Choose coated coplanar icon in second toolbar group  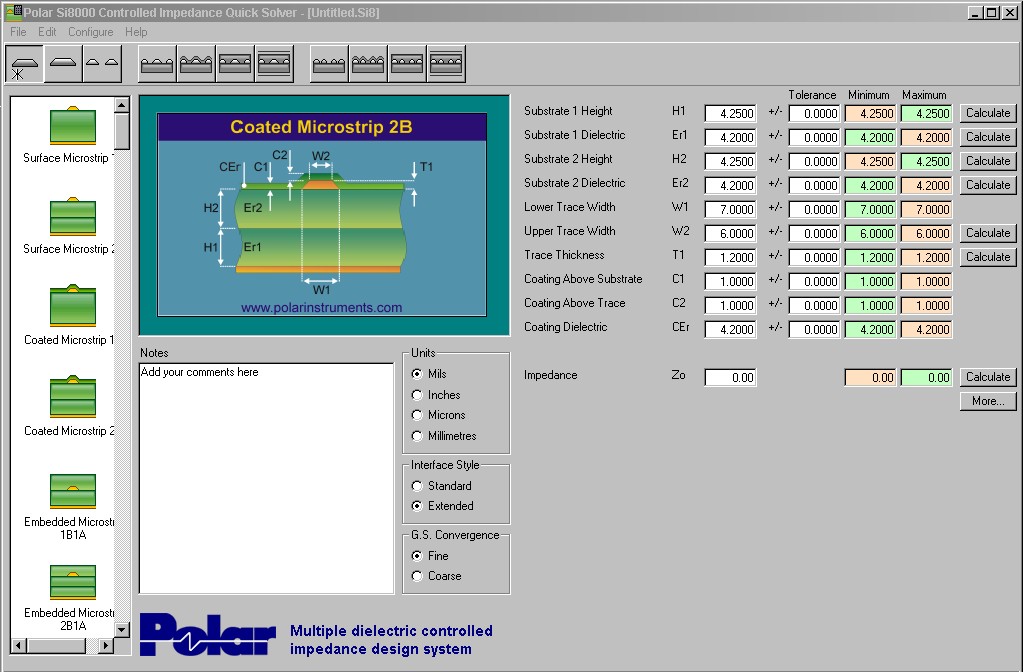(196, 64)
